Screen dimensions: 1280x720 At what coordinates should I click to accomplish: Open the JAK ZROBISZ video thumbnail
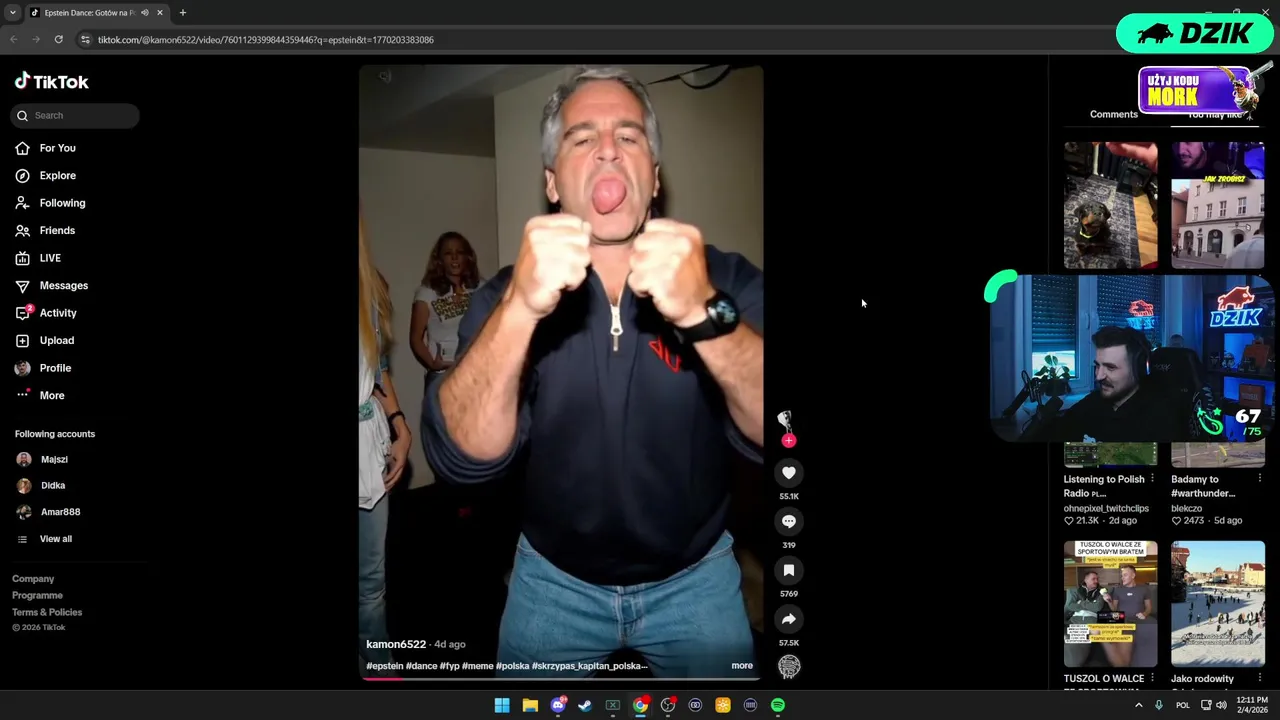[1218, 206]
